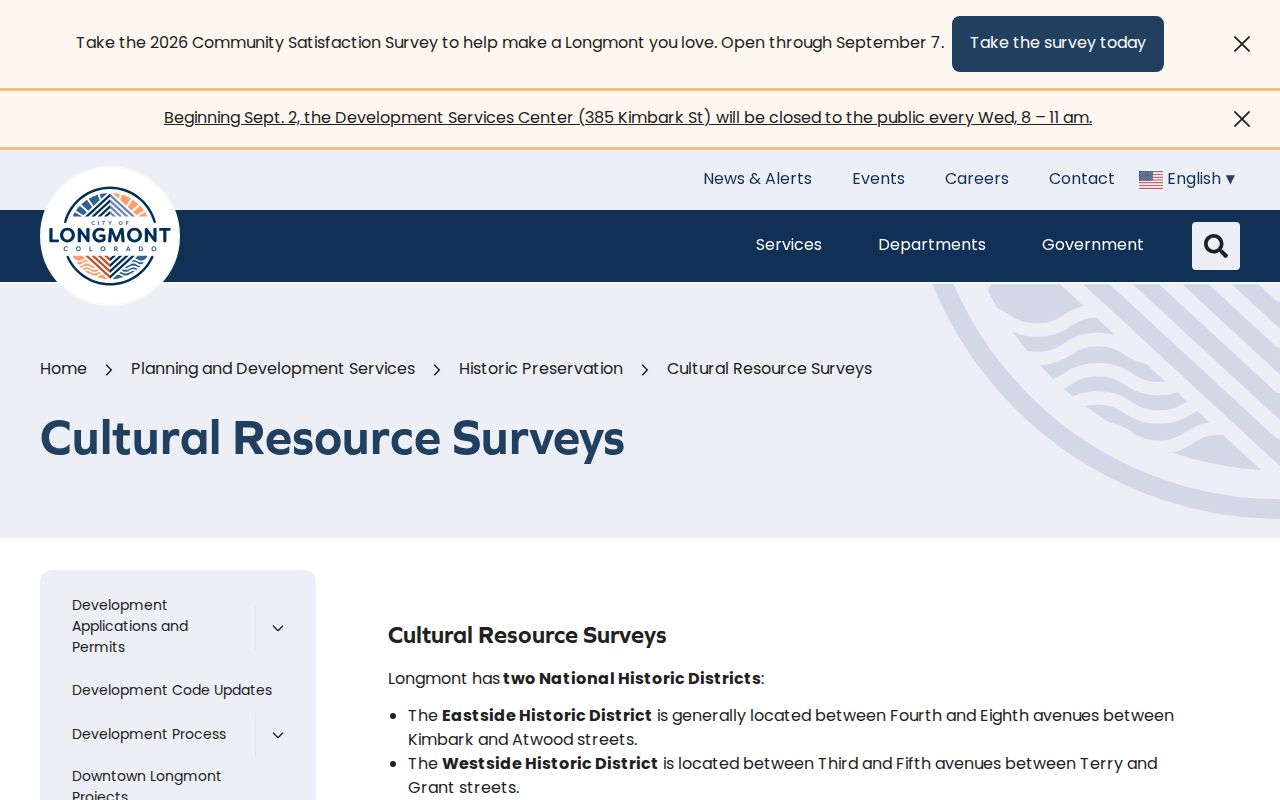Click the Cultural Resource Surveys breadcrumb
The width and height of the screenshot is (1280, 800).
(x=769, y=369)
